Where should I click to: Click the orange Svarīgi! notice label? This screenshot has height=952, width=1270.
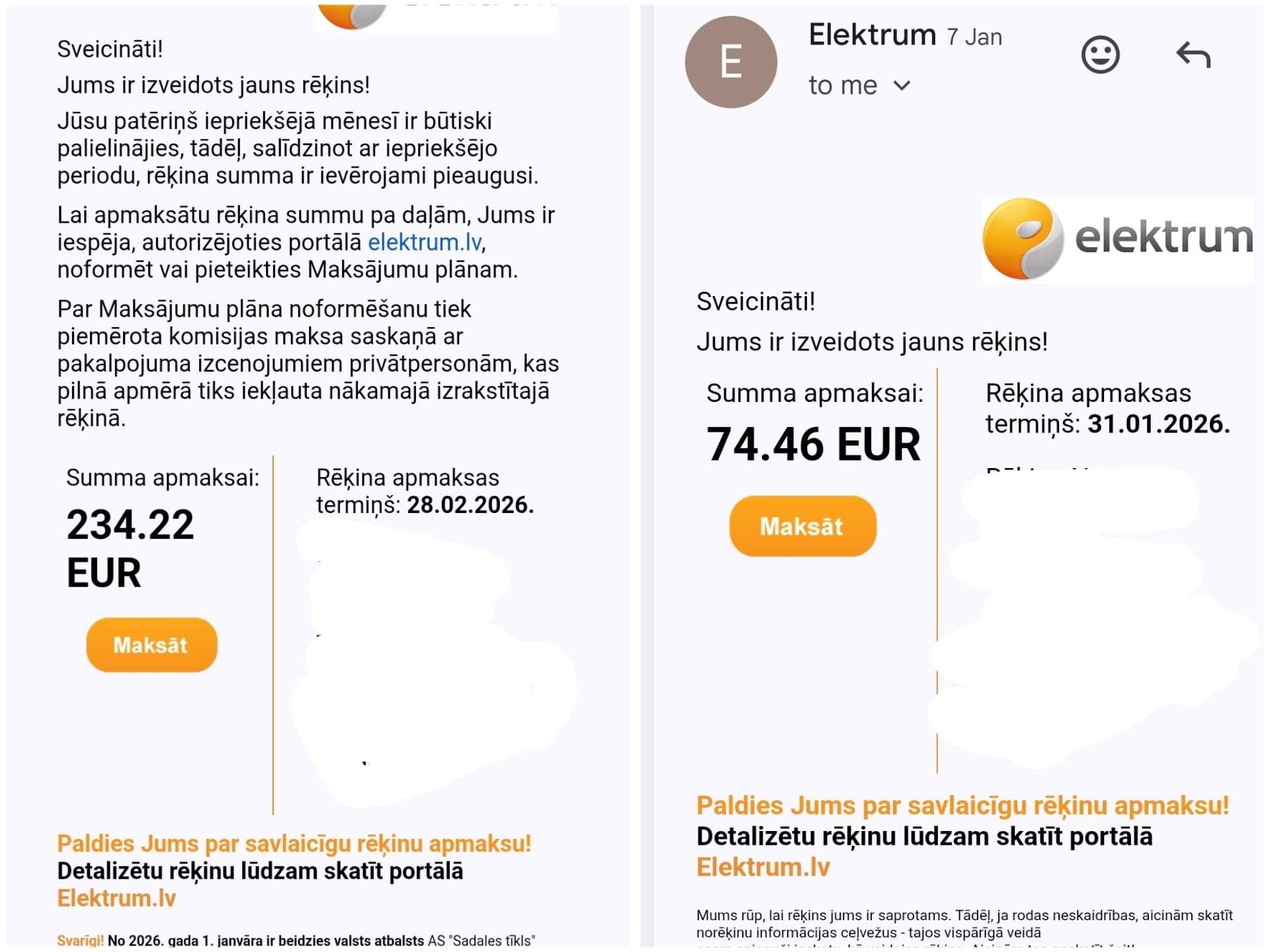click(80, 940)
